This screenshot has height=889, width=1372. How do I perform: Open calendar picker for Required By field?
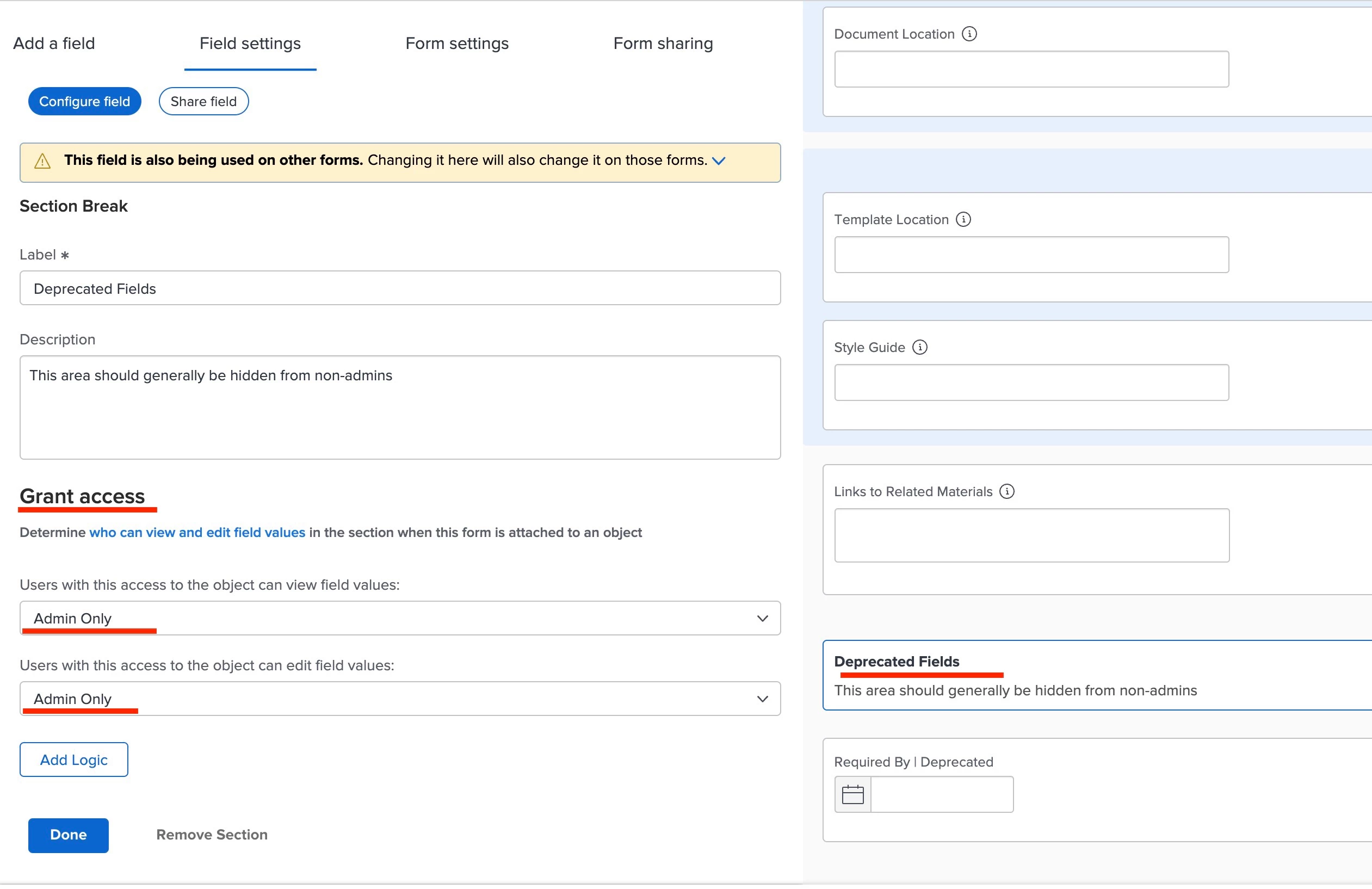tap(852, 794)
